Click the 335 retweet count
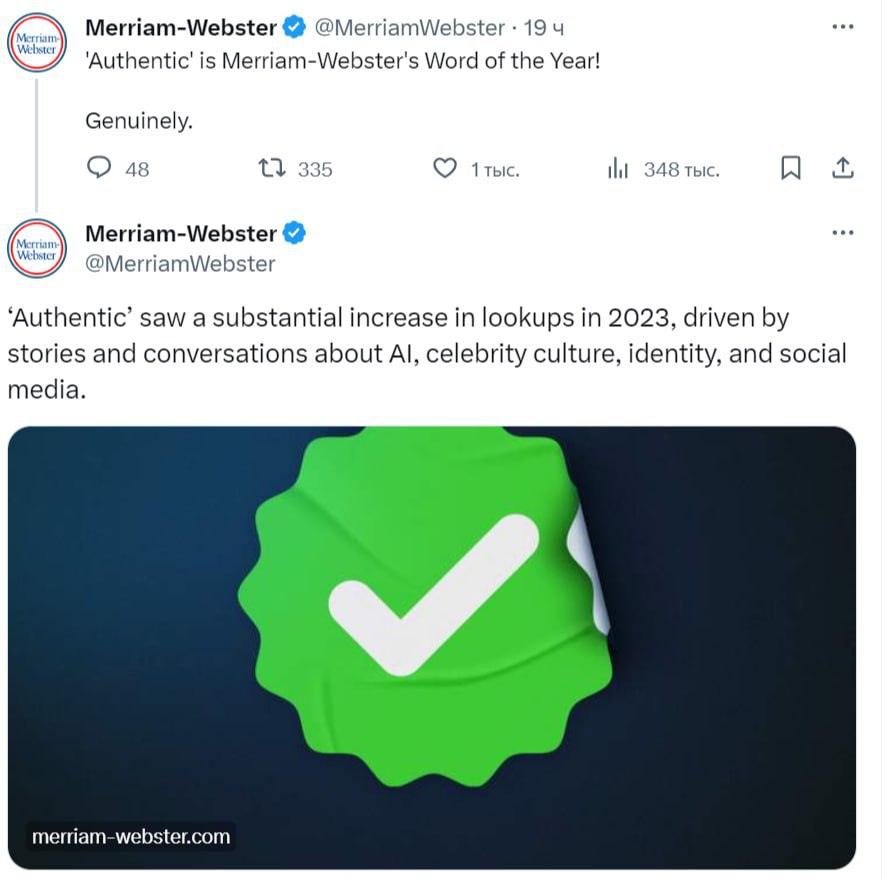This screenshot has width=887, height=879. point(315,169)
